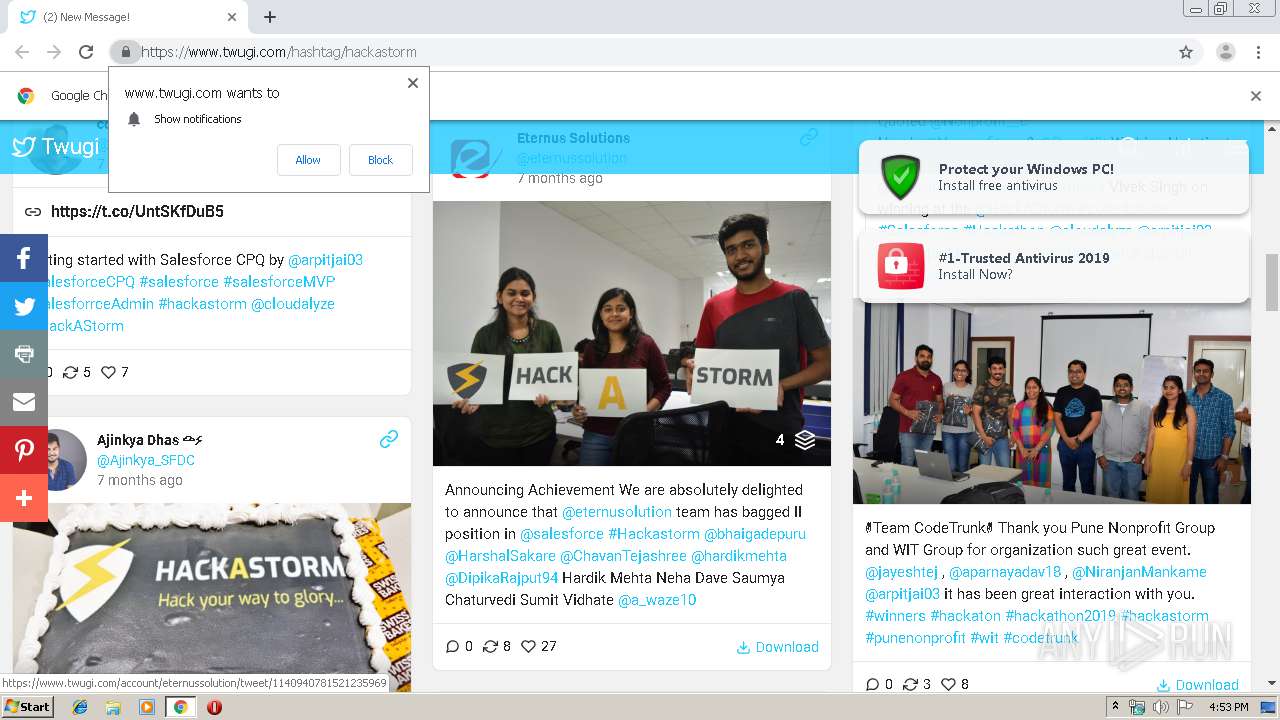
Task: Open Hack A Storm team photo
Action: (x=632, y=333)
